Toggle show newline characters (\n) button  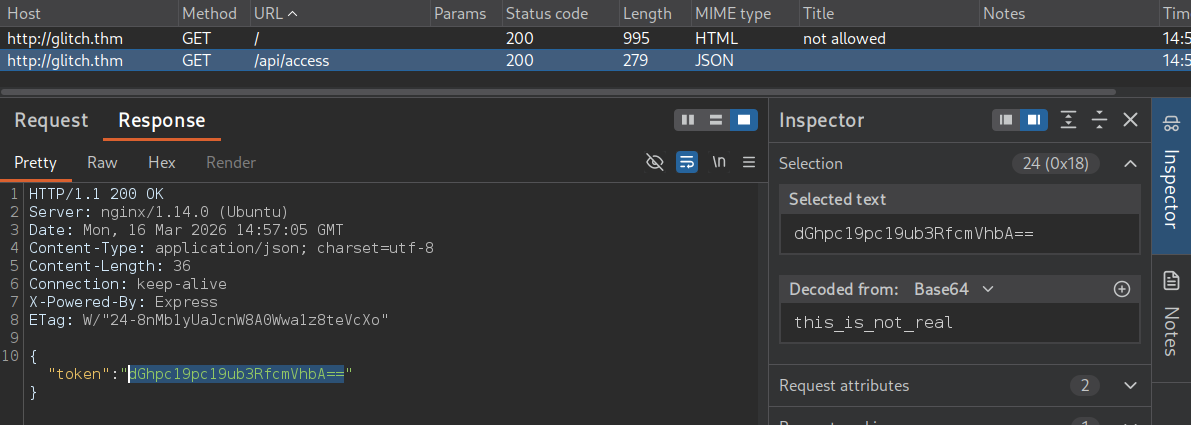tap(719, 162)
